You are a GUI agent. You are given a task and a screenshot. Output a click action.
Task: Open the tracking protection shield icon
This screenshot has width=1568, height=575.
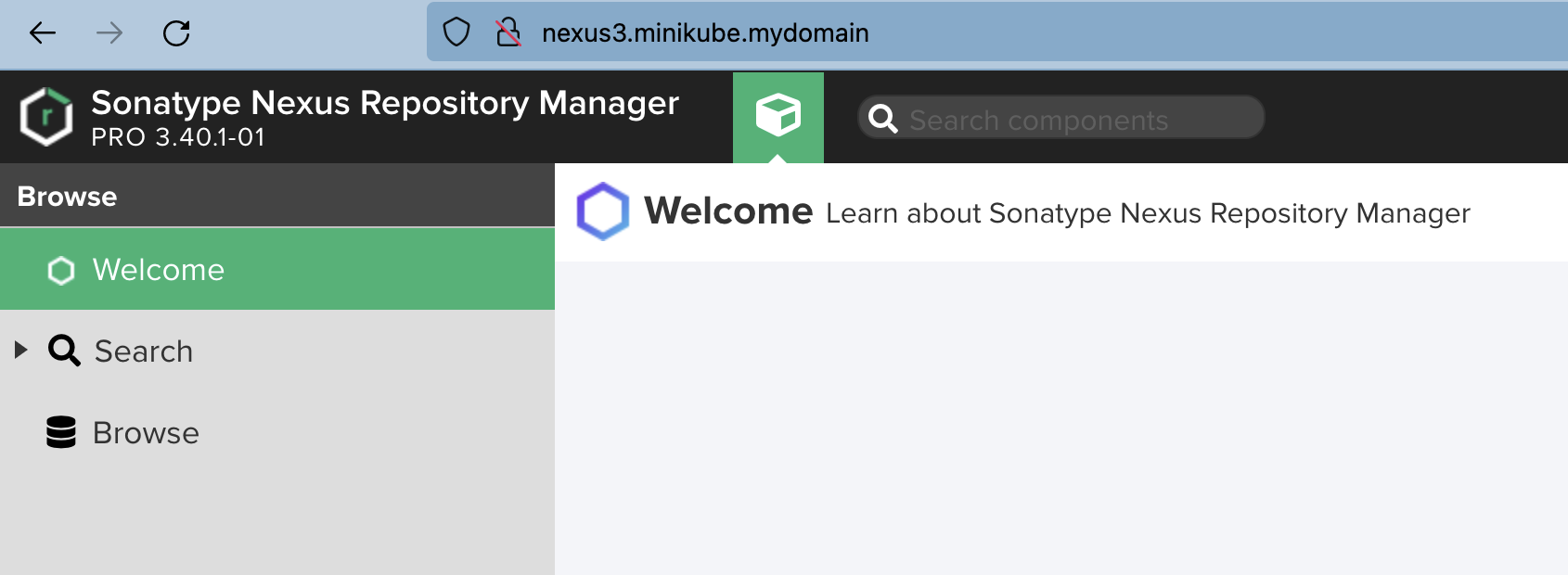pos(456,32)
